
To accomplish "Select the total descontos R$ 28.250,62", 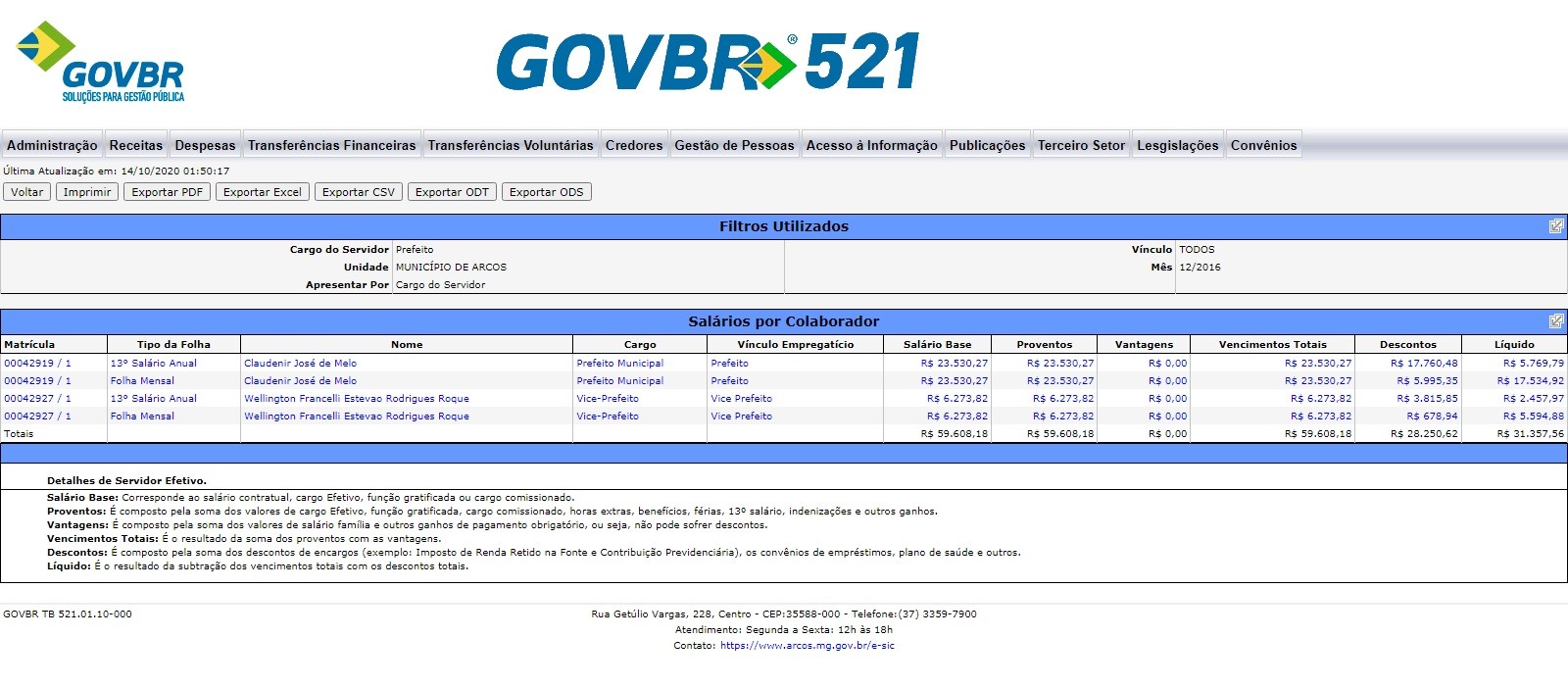I will (1424, 434).
